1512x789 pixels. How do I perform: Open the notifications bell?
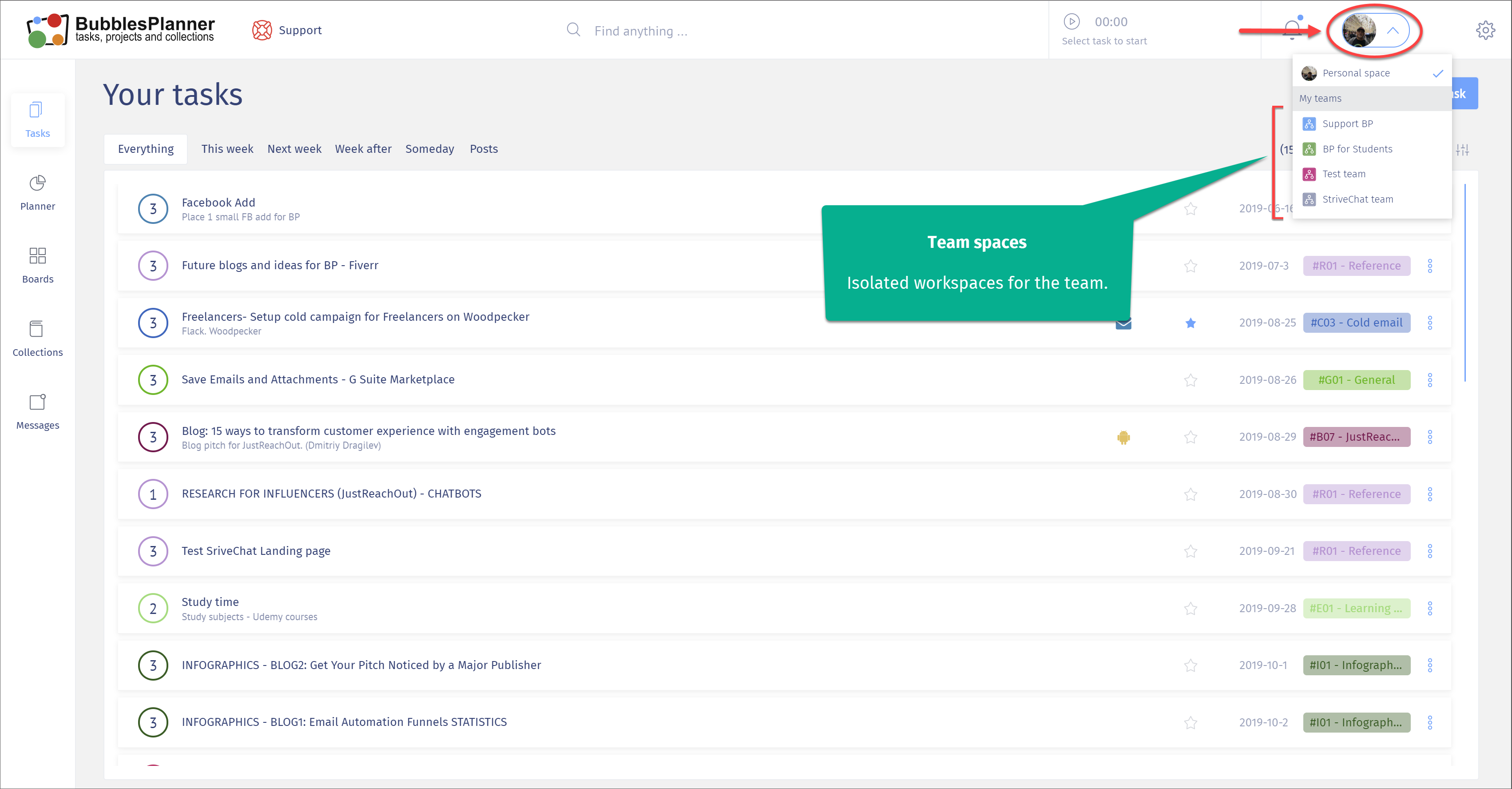(x=1291, y=29)
